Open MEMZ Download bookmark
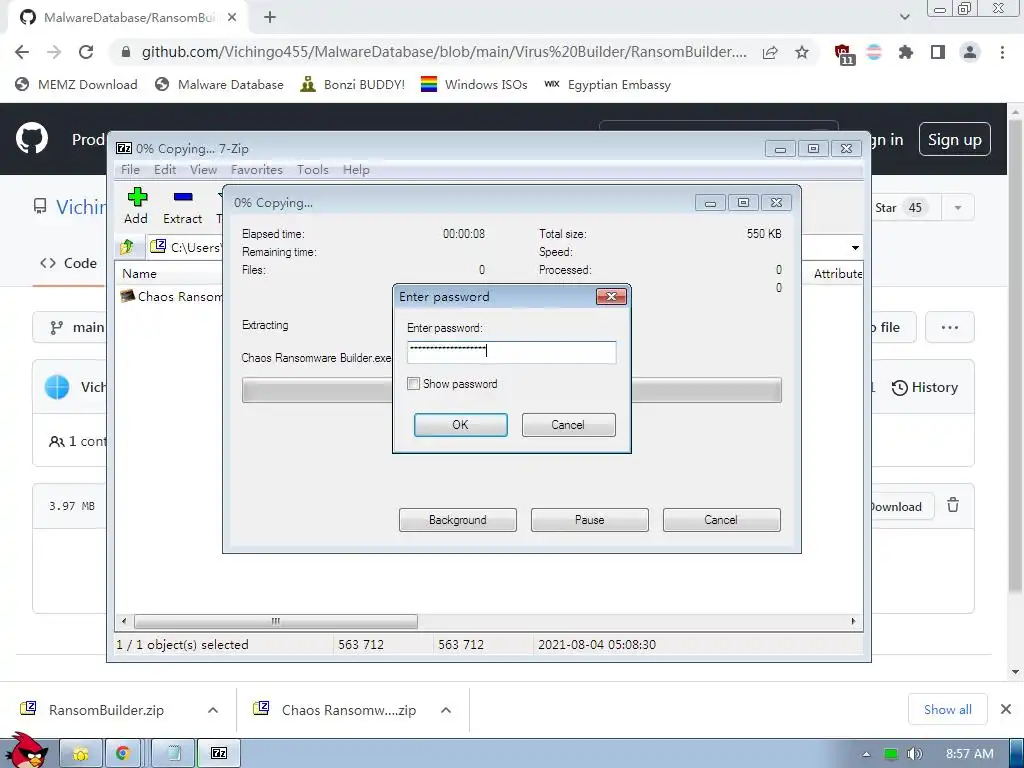The image size is (1024, 768). (x=76, y=85)
